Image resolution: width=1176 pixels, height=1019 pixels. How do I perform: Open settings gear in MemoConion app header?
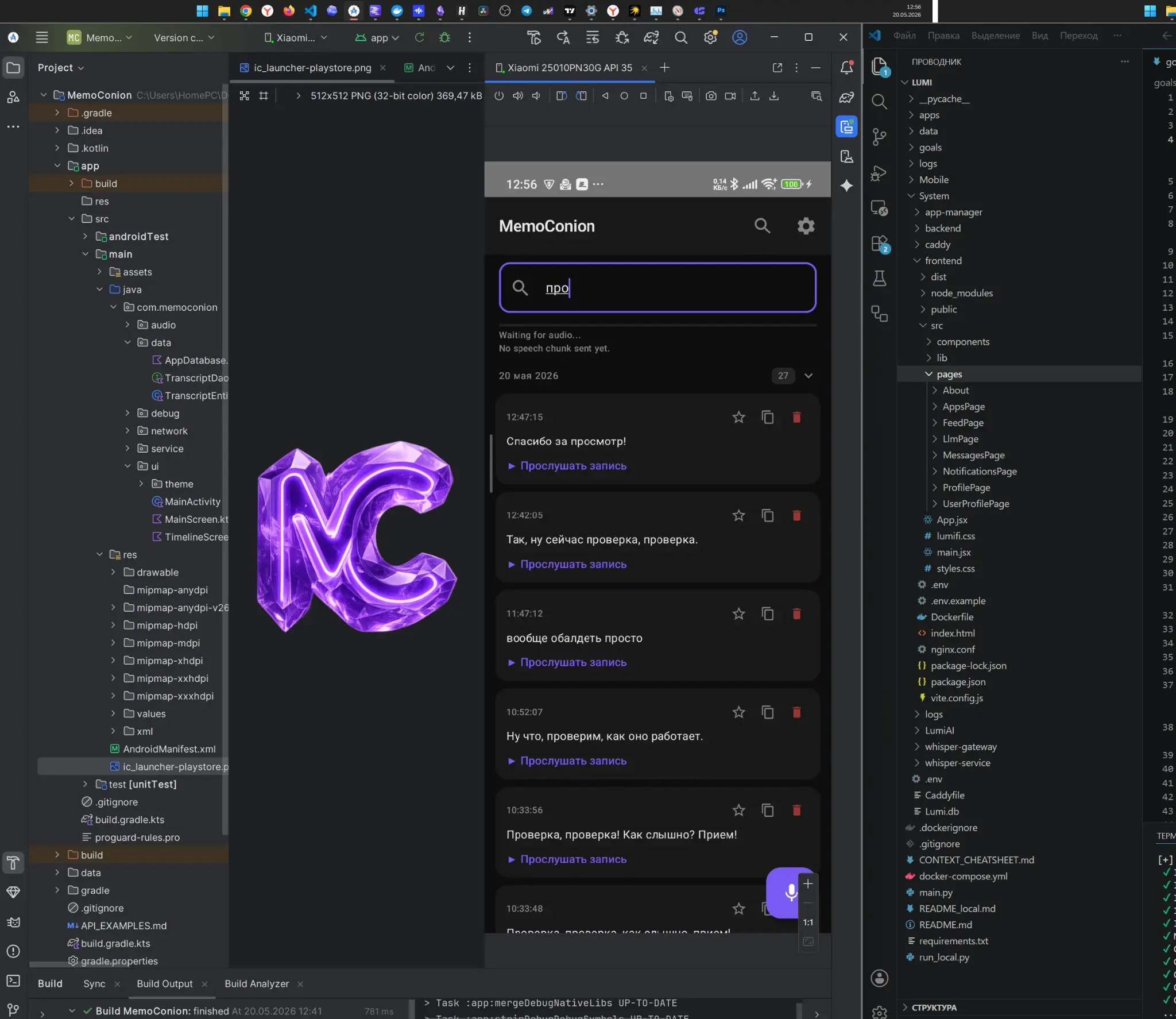(806, 226)
